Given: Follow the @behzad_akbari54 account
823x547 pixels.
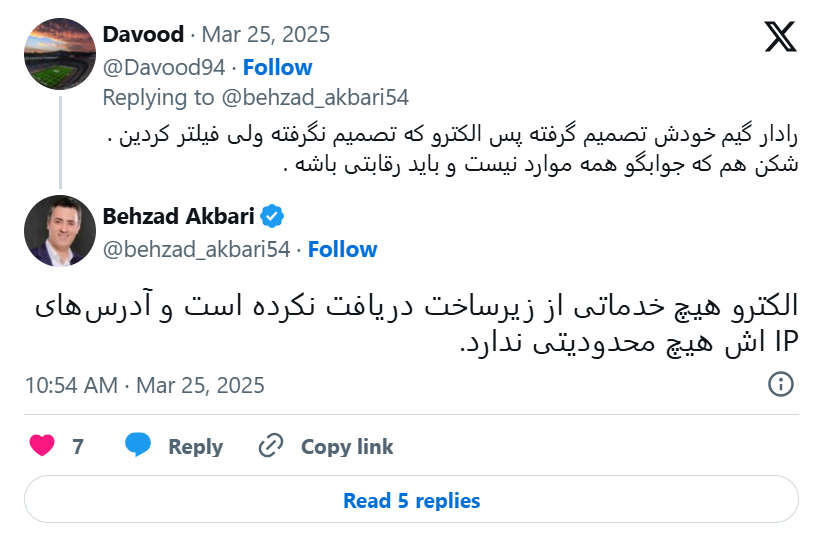Looking at the screenshot, I should click(342, 249).
